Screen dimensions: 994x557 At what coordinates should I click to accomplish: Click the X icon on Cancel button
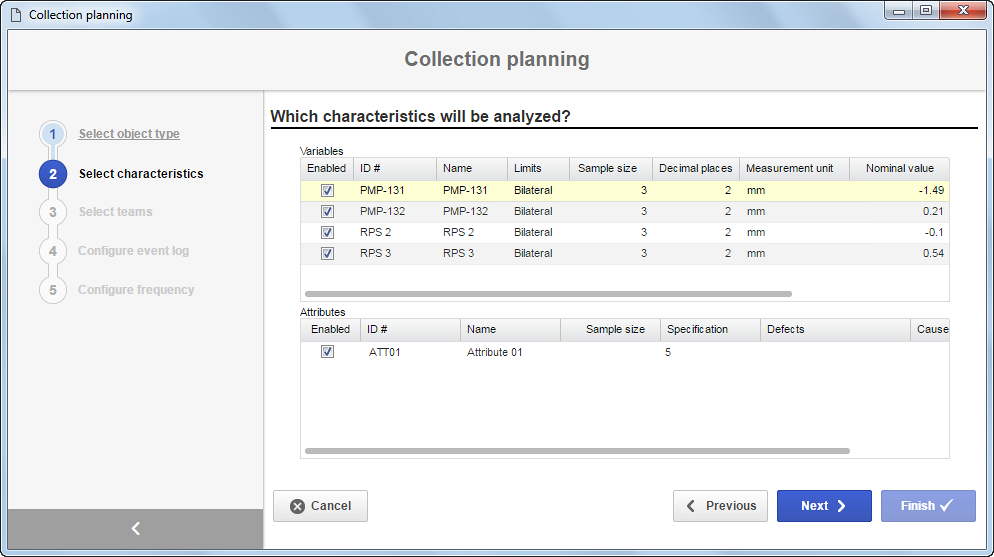297,506
